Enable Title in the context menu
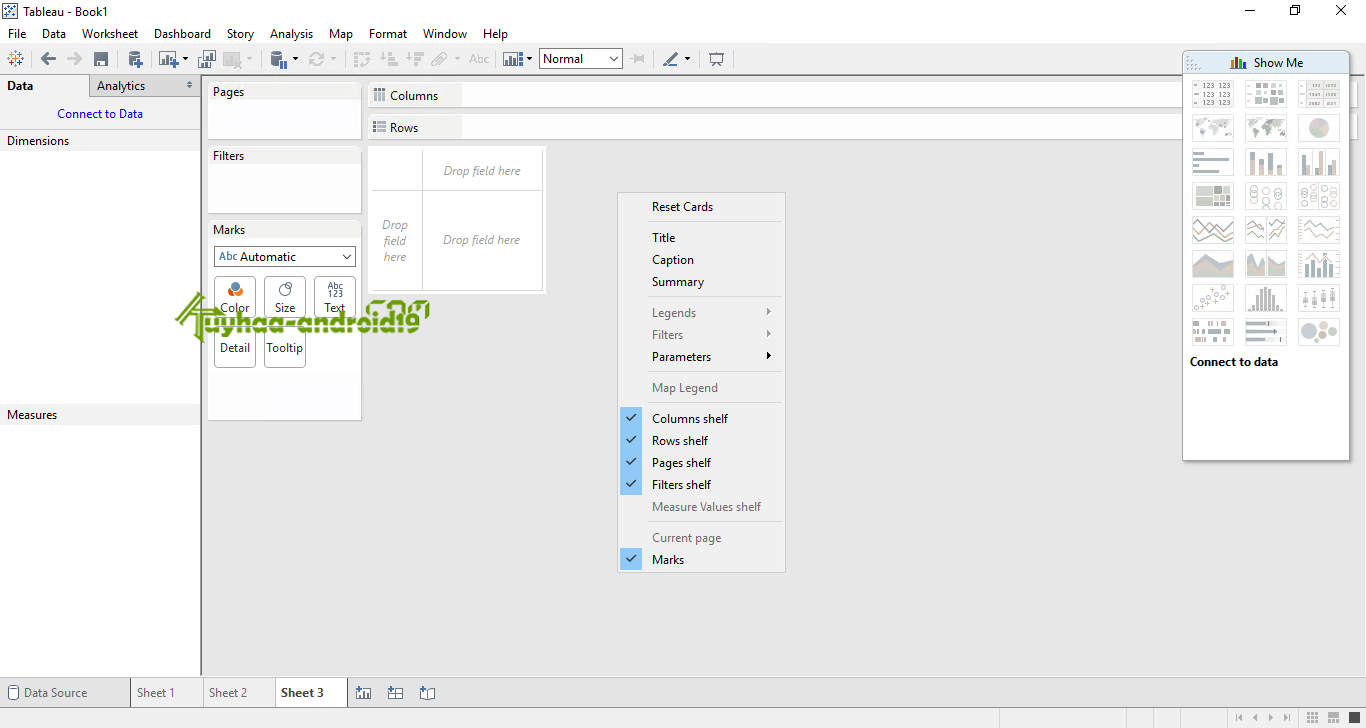The width and height of the screenshot is (1366, 728). point(664,237)
